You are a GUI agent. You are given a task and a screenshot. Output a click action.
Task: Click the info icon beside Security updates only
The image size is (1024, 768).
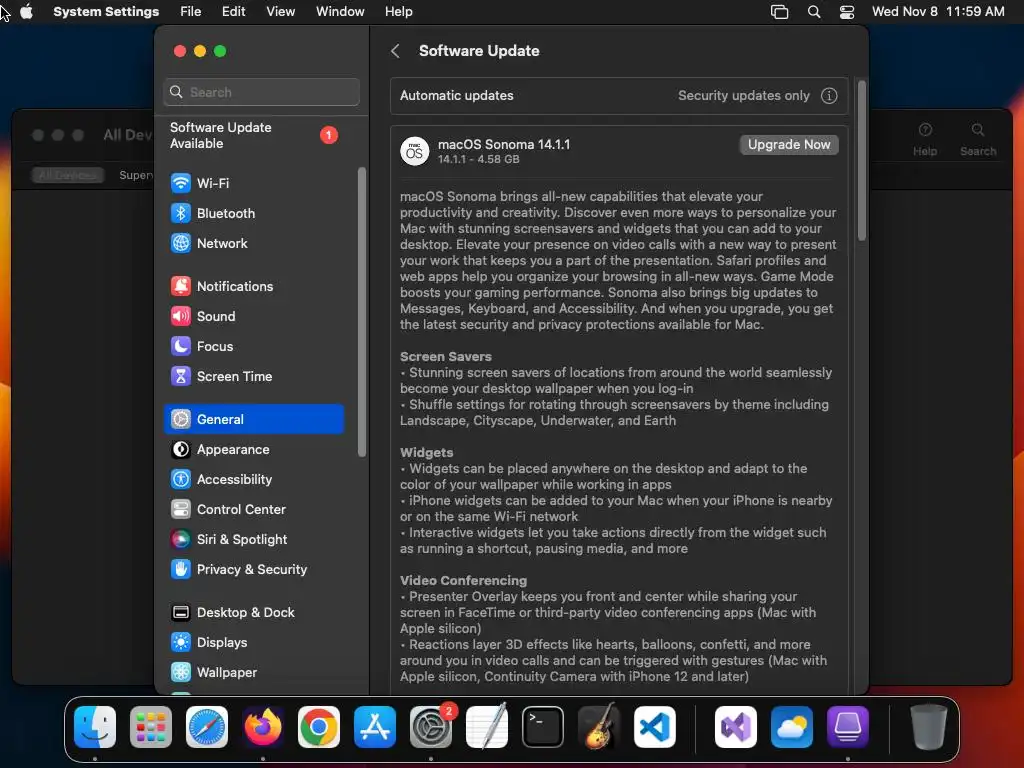(829, 96)
